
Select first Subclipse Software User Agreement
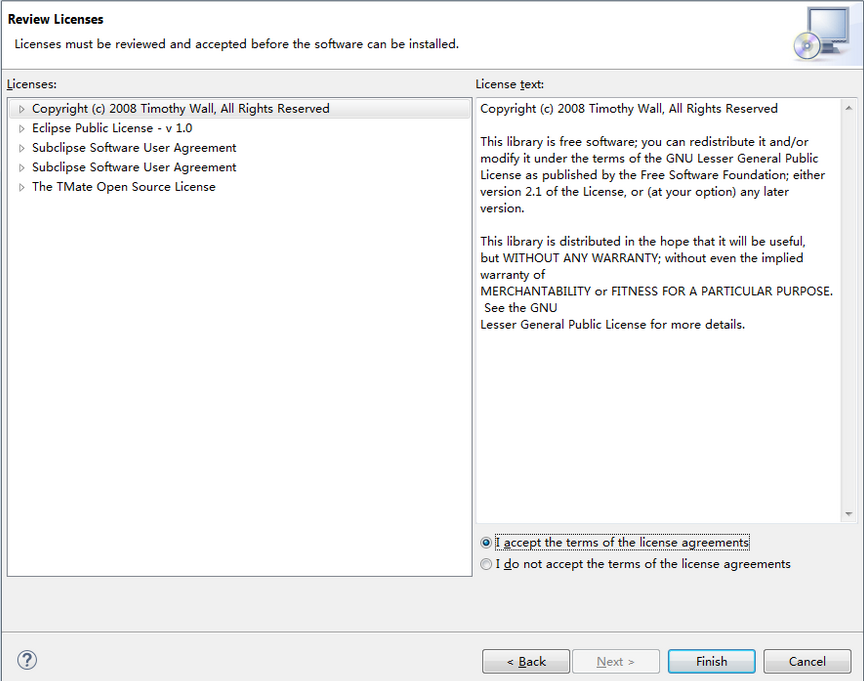(134, 148)
